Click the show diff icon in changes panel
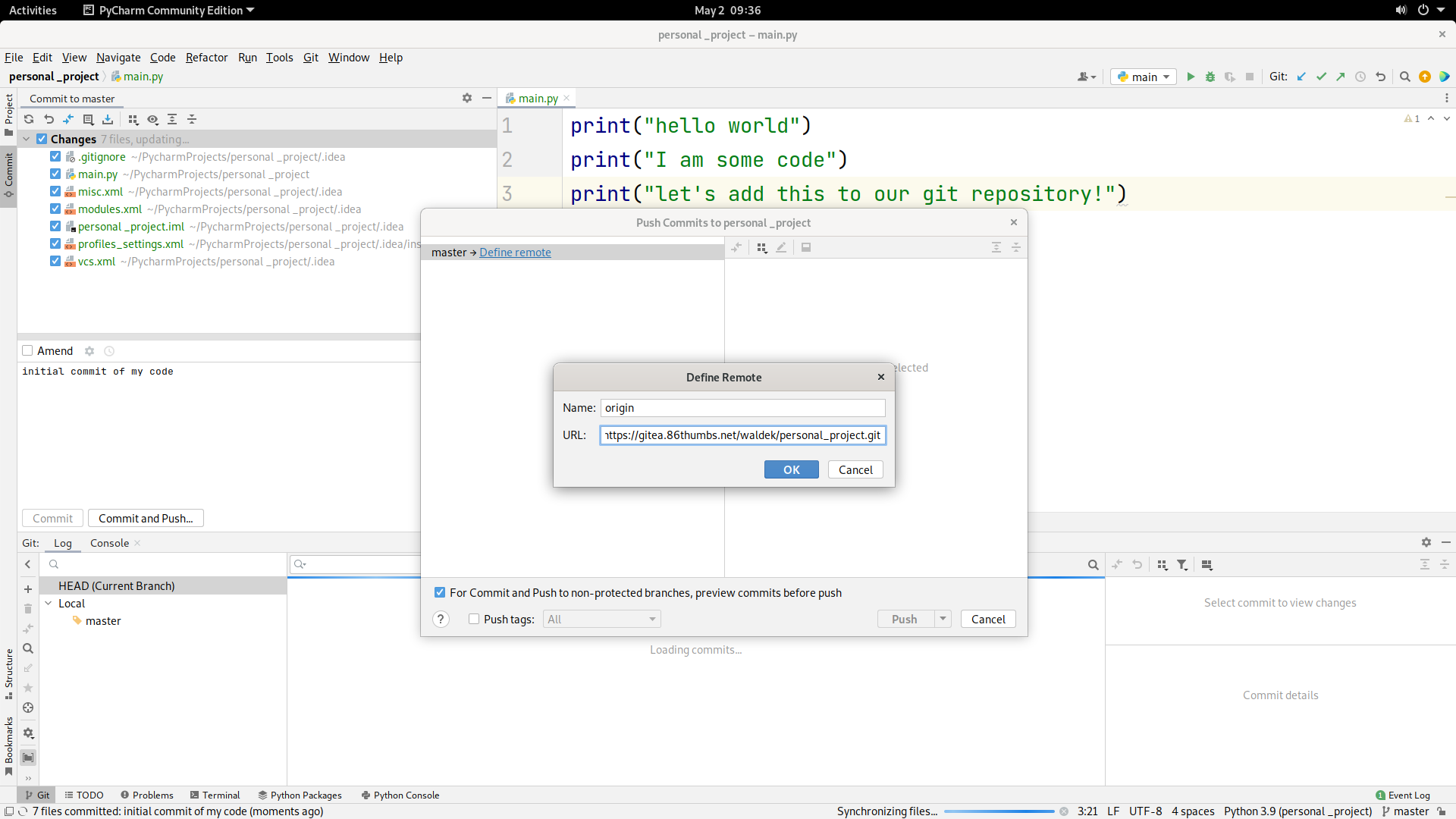 [x=154, y=119]
